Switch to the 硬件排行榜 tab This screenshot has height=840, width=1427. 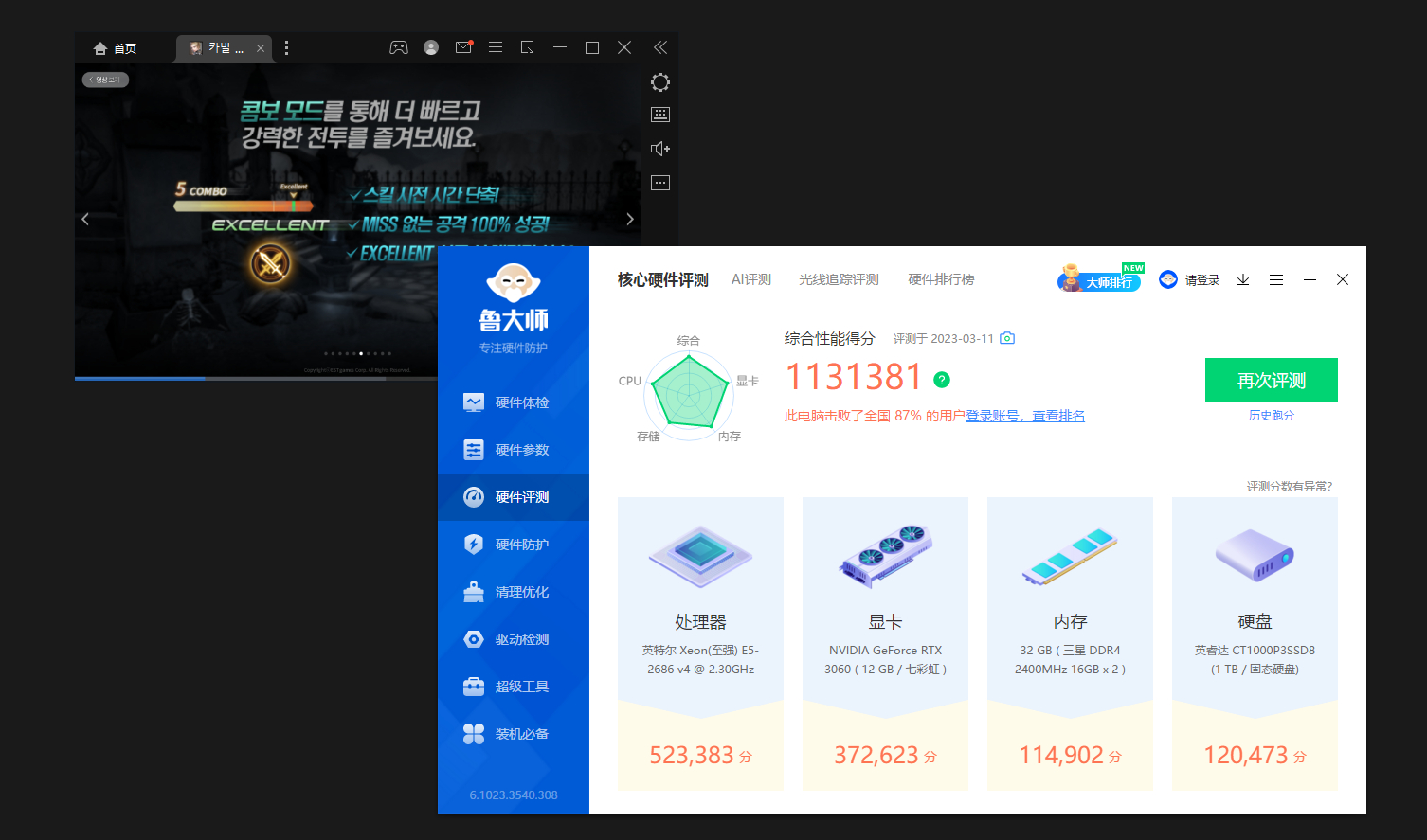[x=941, y=279]
